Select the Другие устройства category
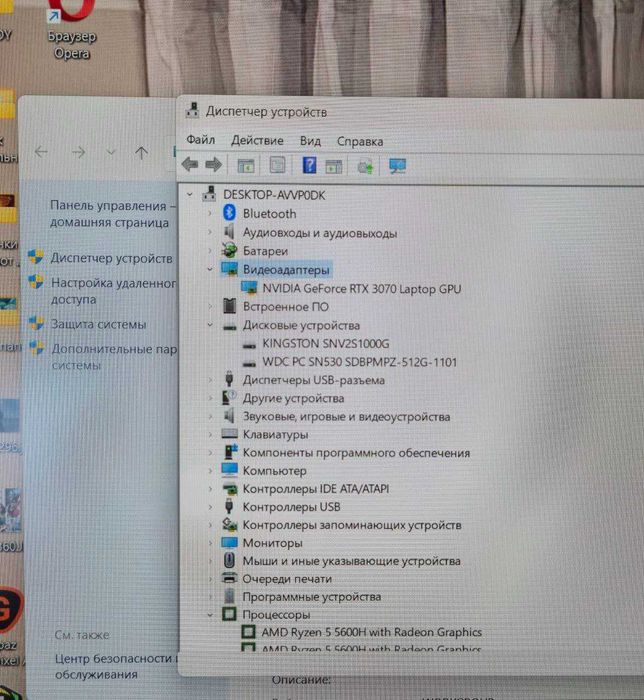The height and width of the screenshot is (700, 644). [x=293, y=398]
